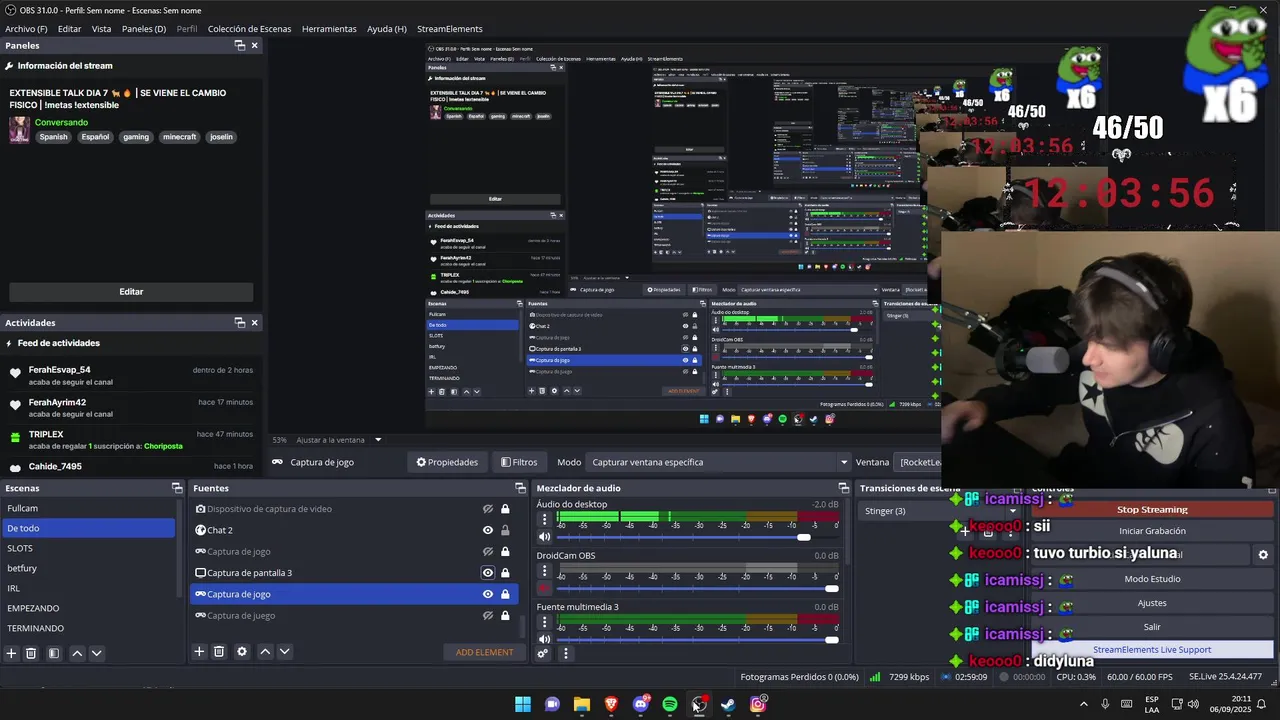Image resolution: width=1280 pixels, height=720 pixels.
Task: Click Stop Streaming button
Action: pyautogui.click(x=1152, y=509)
